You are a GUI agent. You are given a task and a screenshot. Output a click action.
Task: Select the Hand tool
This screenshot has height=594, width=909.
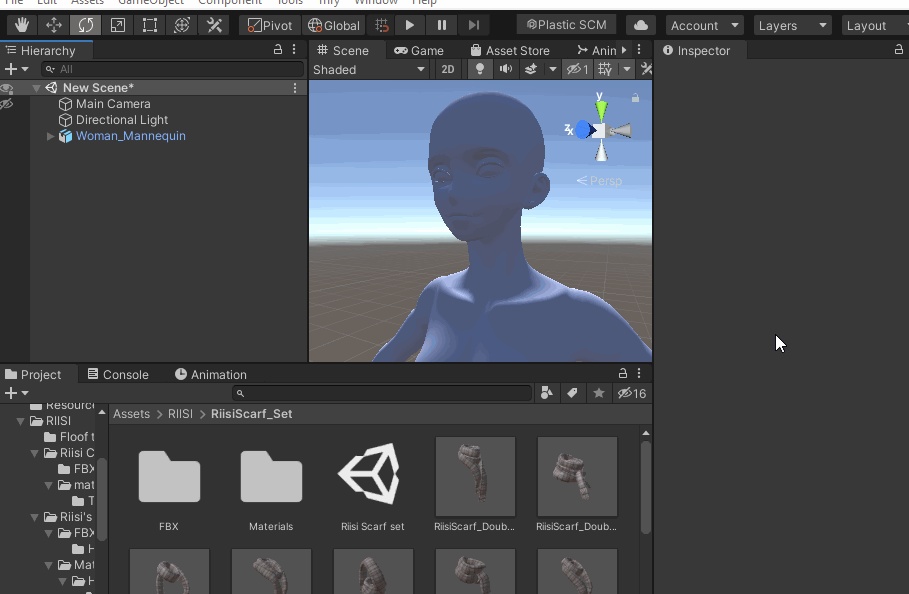point(22,25)
